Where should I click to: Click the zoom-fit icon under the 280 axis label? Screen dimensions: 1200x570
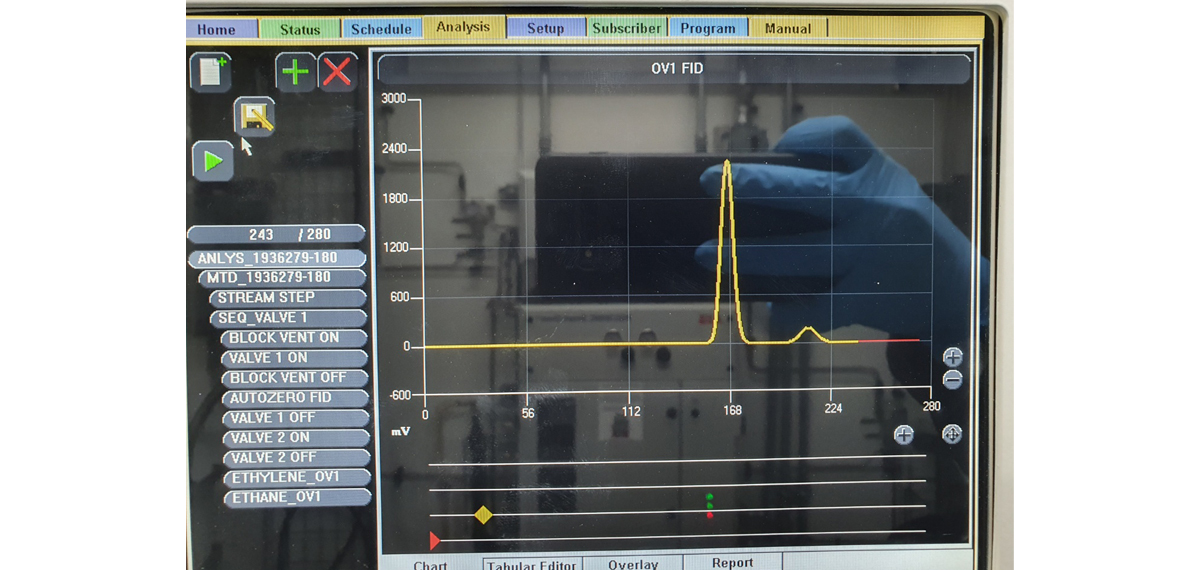952,434
